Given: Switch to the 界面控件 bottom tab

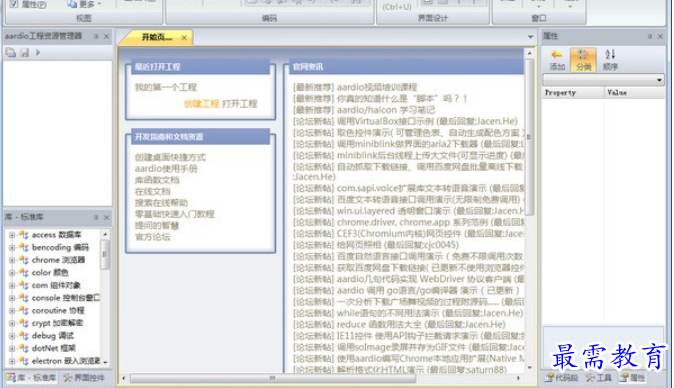Looking at the screenshot, I should click(84, 378).
